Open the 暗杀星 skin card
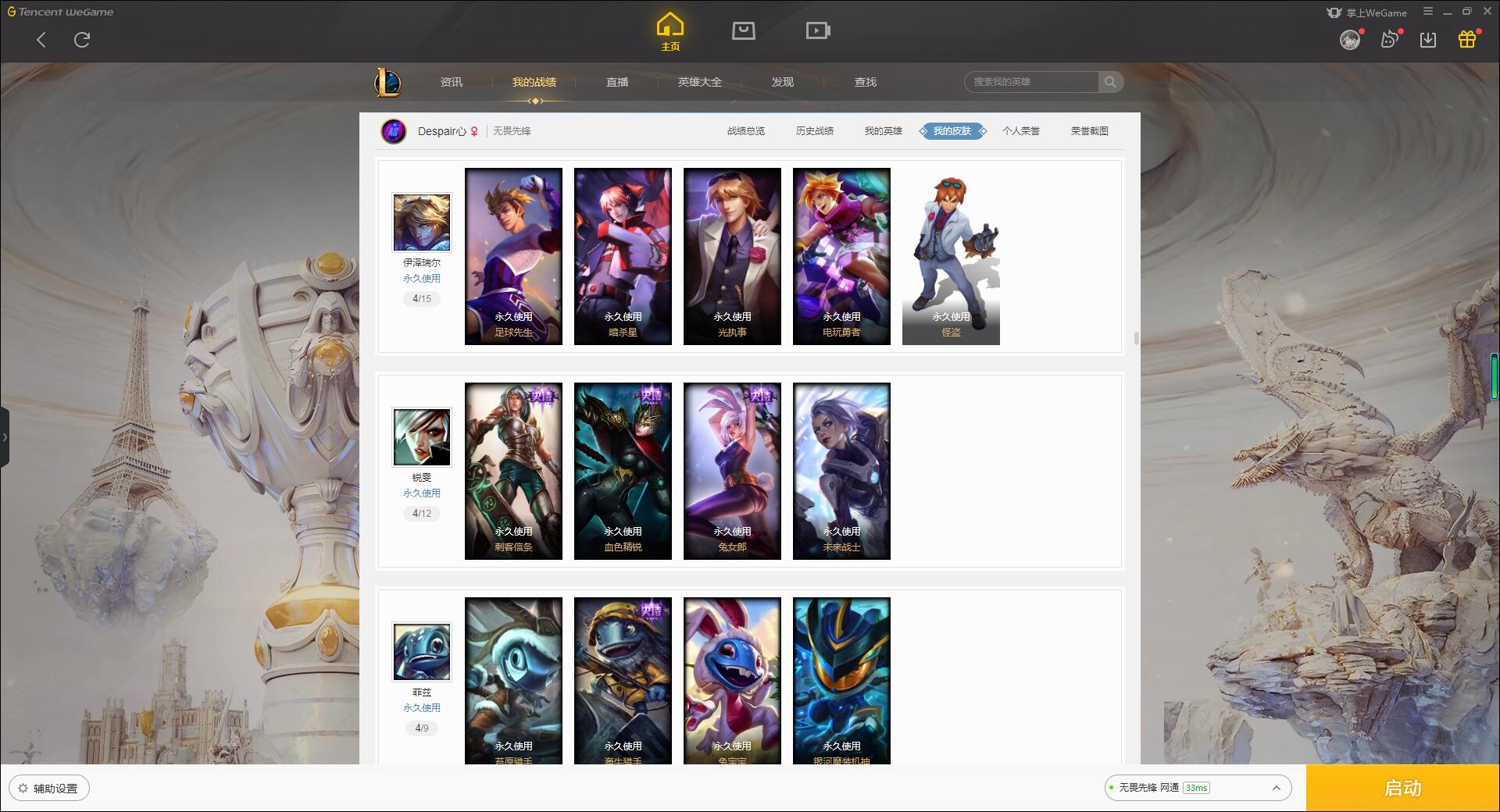1500x812 pixels. click(x=623, y=256)
